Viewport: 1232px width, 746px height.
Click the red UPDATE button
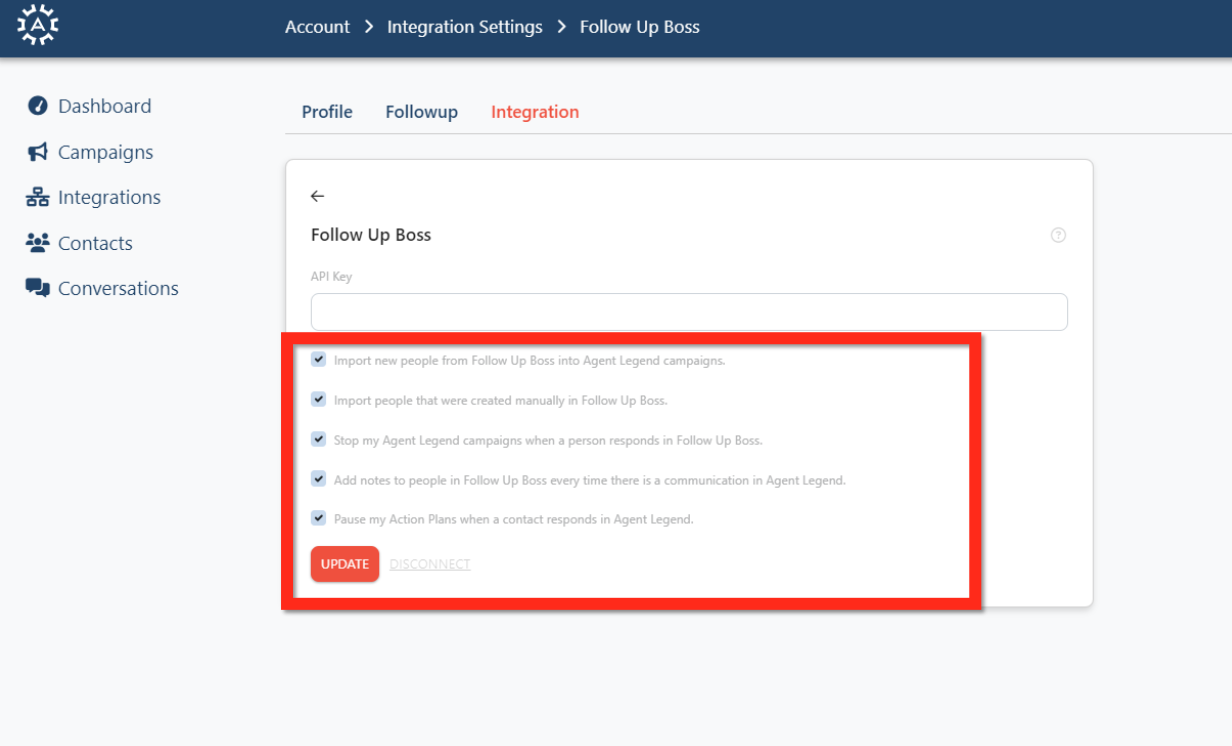coord(345,564)
